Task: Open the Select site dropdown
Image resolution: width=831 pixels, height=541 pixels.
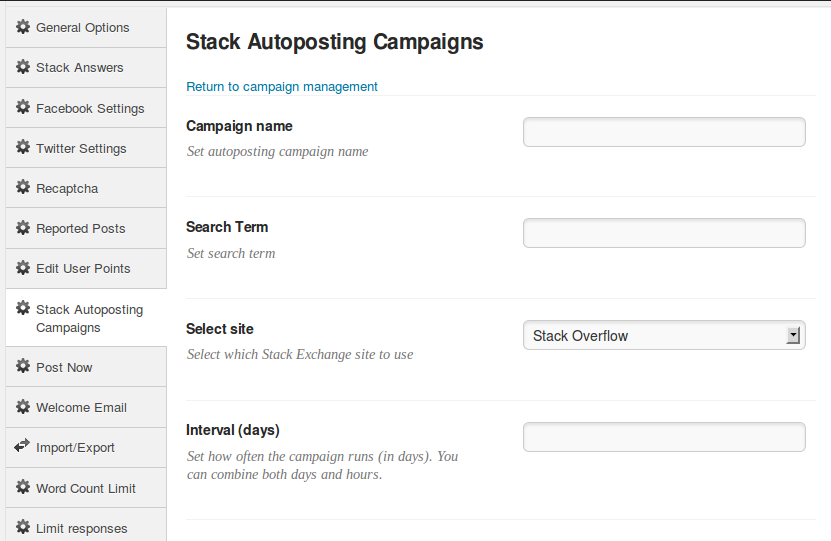Action: coord(664,335)
